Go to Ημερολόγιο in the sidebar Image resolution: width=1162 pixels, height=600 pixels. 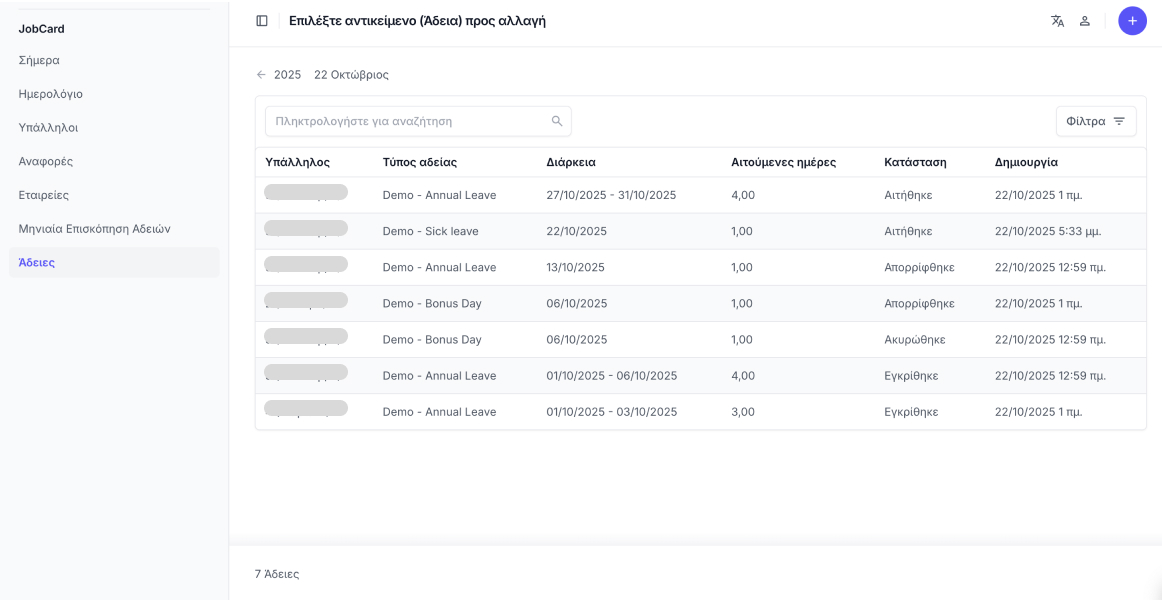click(x=50, y=94)
